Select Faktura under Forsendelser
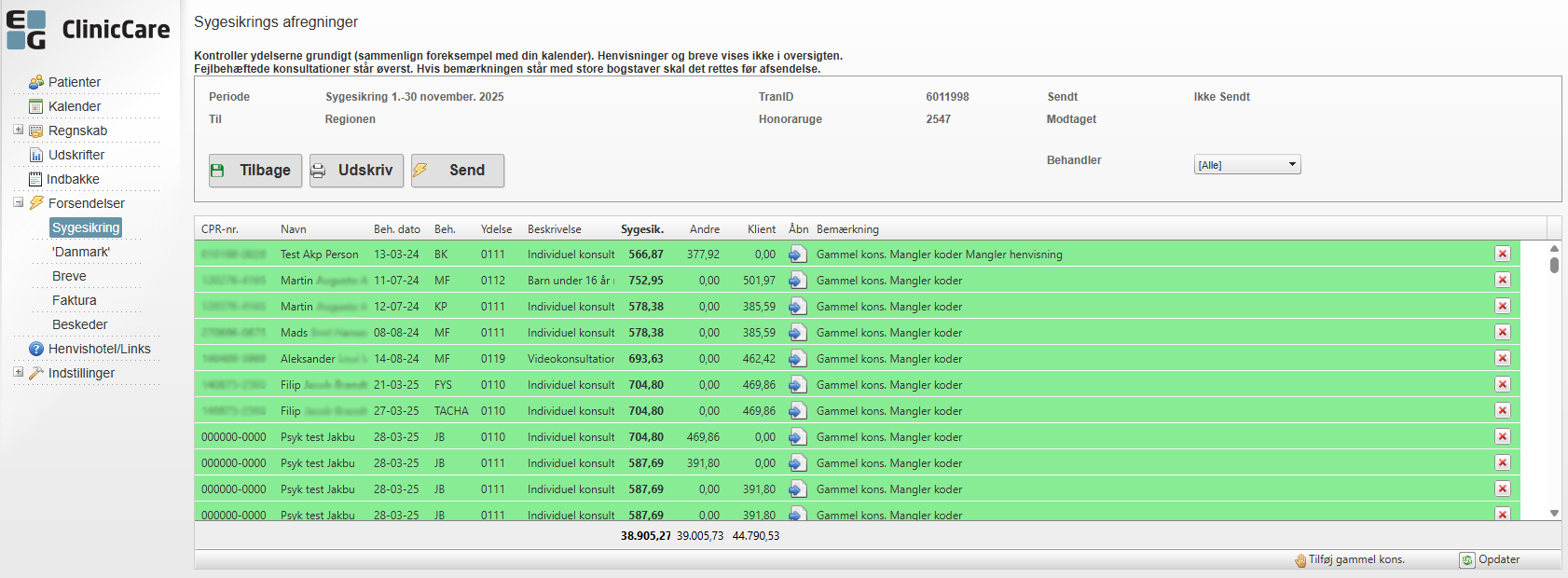This screenshot has width=1568, height=578. point(74,300)
